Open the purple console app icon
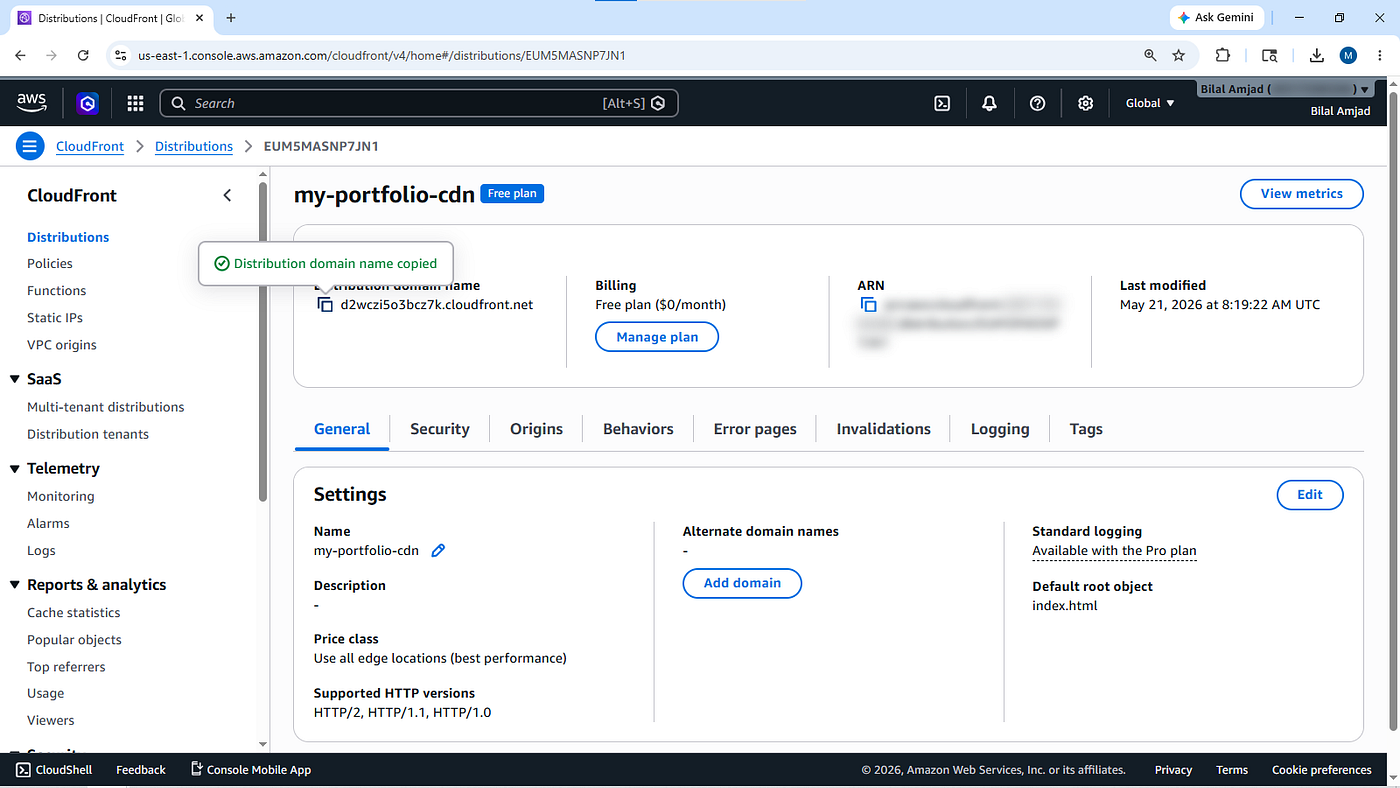This screenshot has width=1400, height=788. (88, 103)
